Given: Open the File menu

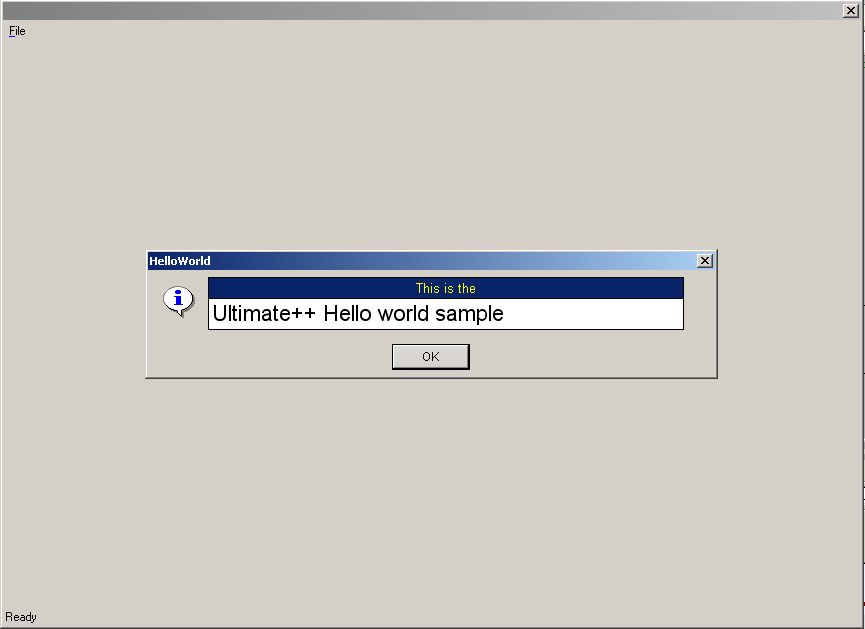Looking at the screenshot, I should pyautogui.click(x=17, y=31).
